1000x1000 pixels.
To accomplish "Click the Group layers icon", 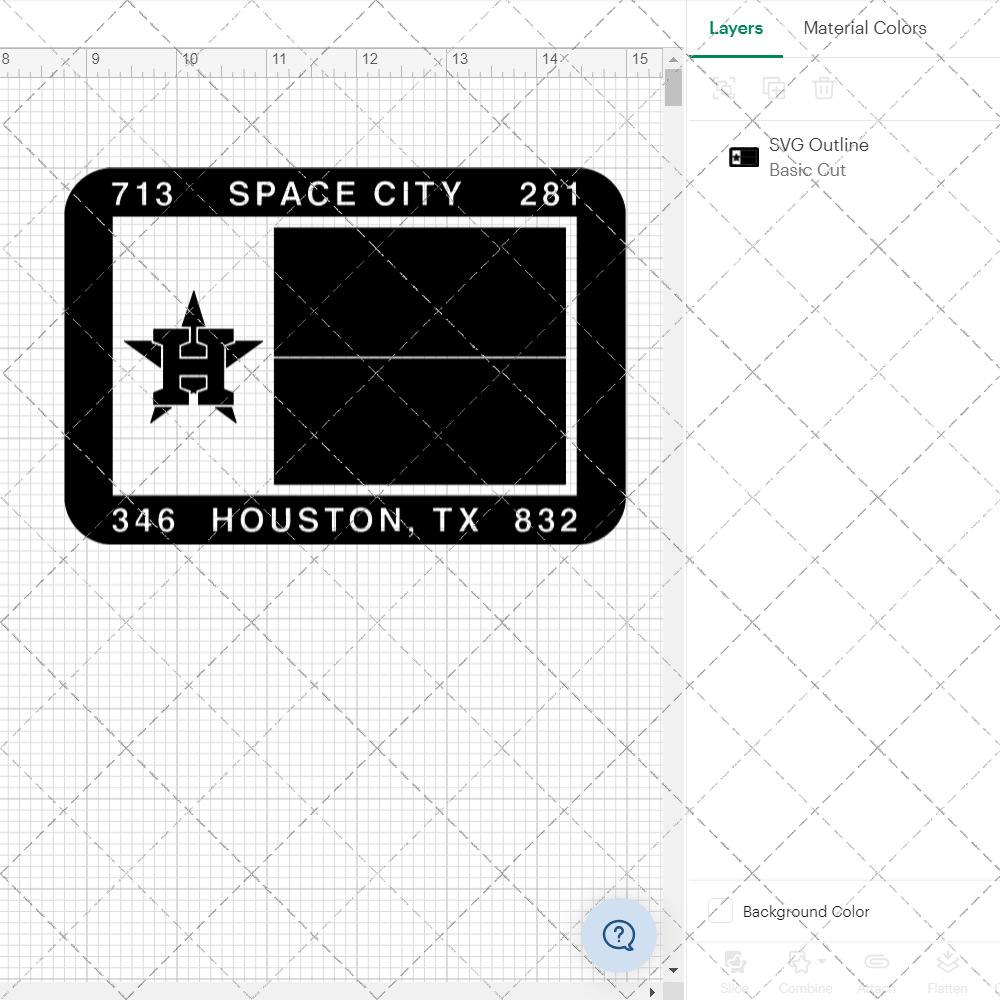I will (x=724, y=87).
